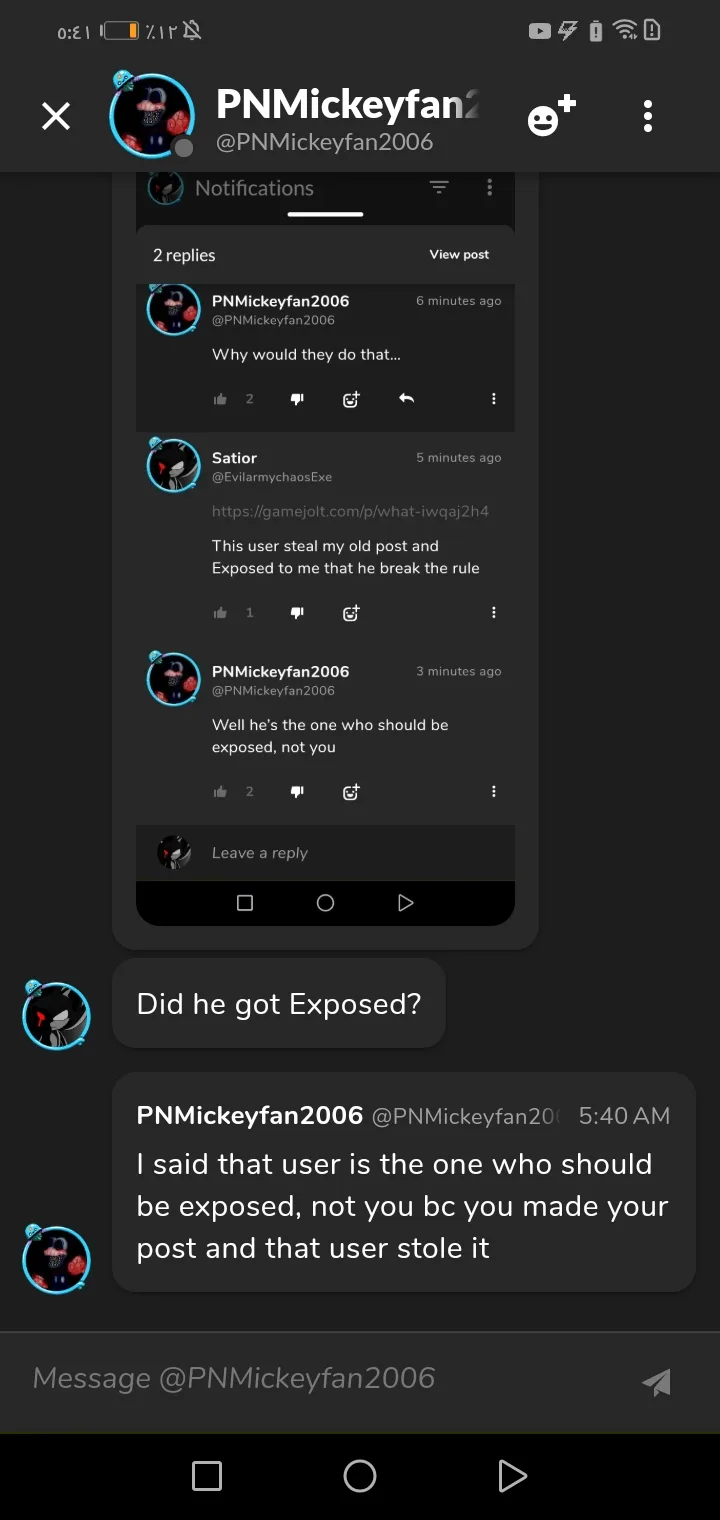The width and height of the screenshot is (720, 1520).
Task: Open the chat options three-dot menu
Action: [x=648, y=117]
